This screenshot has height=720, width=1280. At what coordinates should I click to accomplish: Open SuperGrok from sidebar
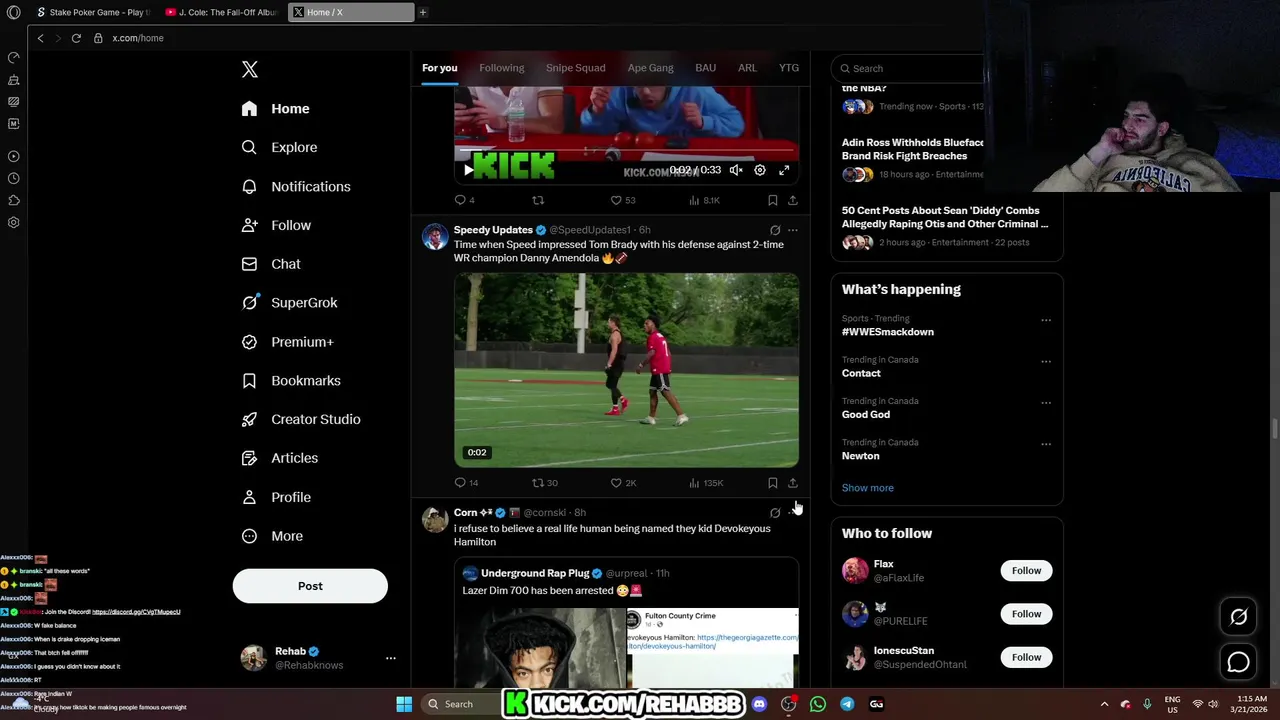[x=290, y=303]
